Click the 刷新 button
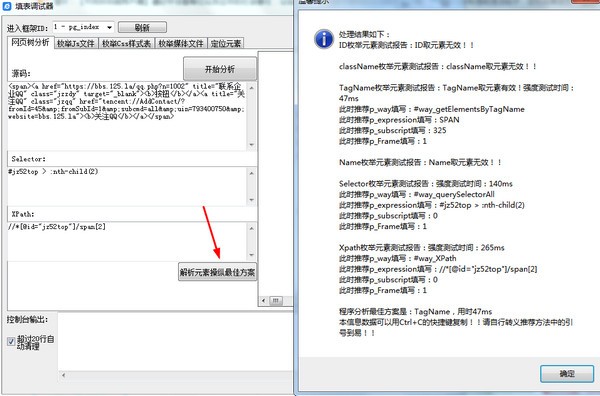The width and height of the screenshot is (600, 396). (142, 28)
